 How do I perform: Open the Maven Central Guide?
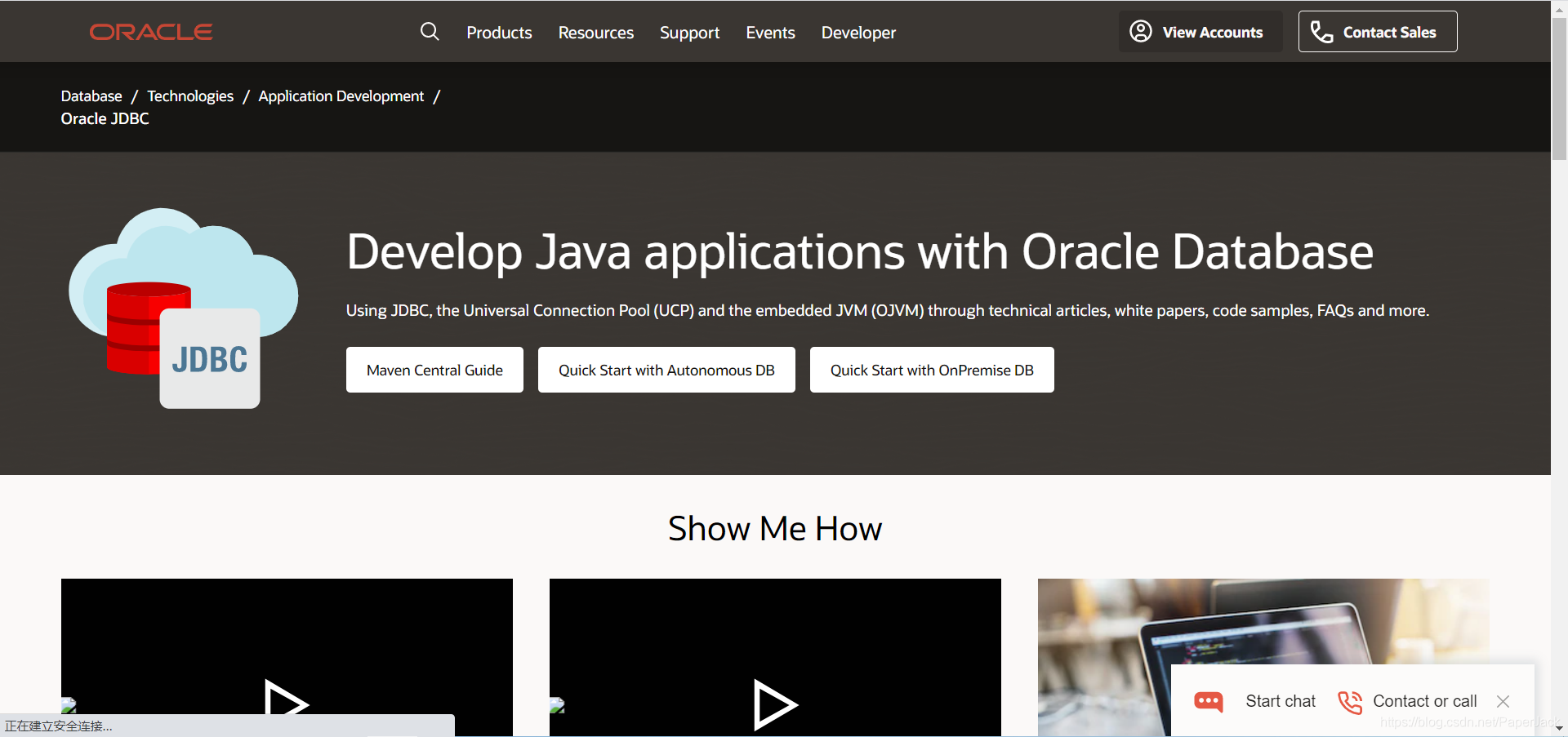[434, 370]
